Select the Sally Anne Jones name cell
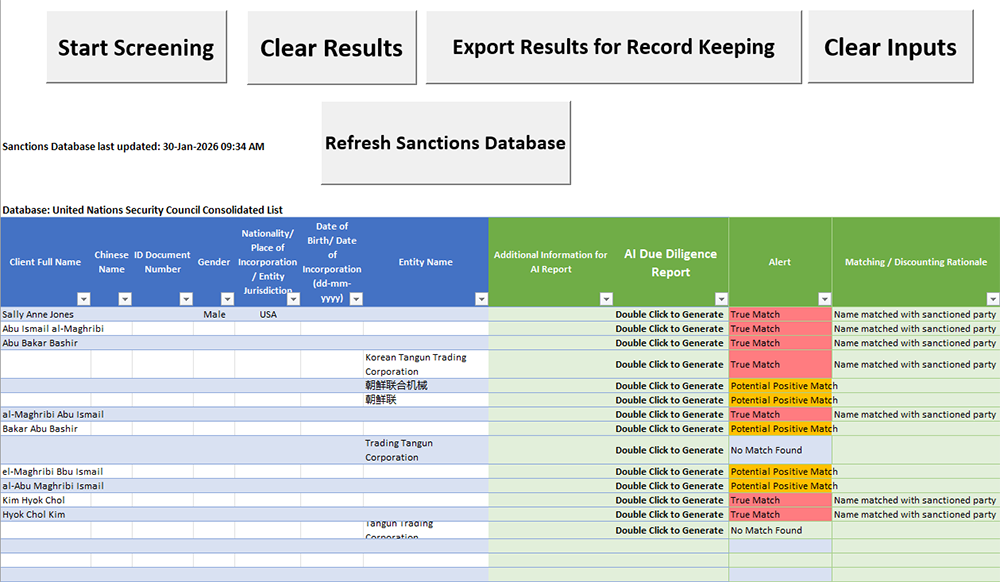The image size is (1000, 582). click(45, 314)
